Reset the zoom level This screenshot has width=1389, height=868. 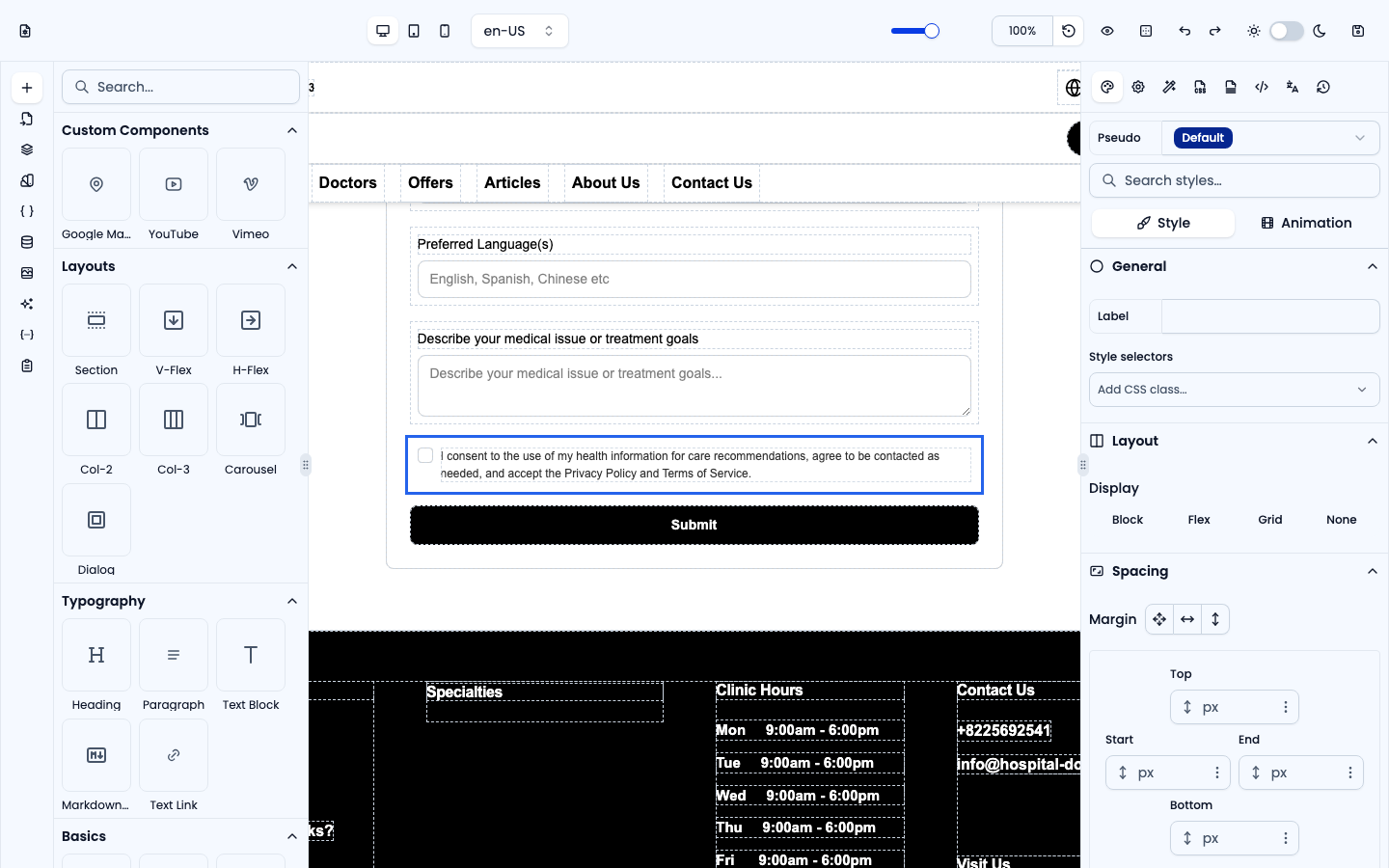pyautogui.click(x=1069, y=31)
